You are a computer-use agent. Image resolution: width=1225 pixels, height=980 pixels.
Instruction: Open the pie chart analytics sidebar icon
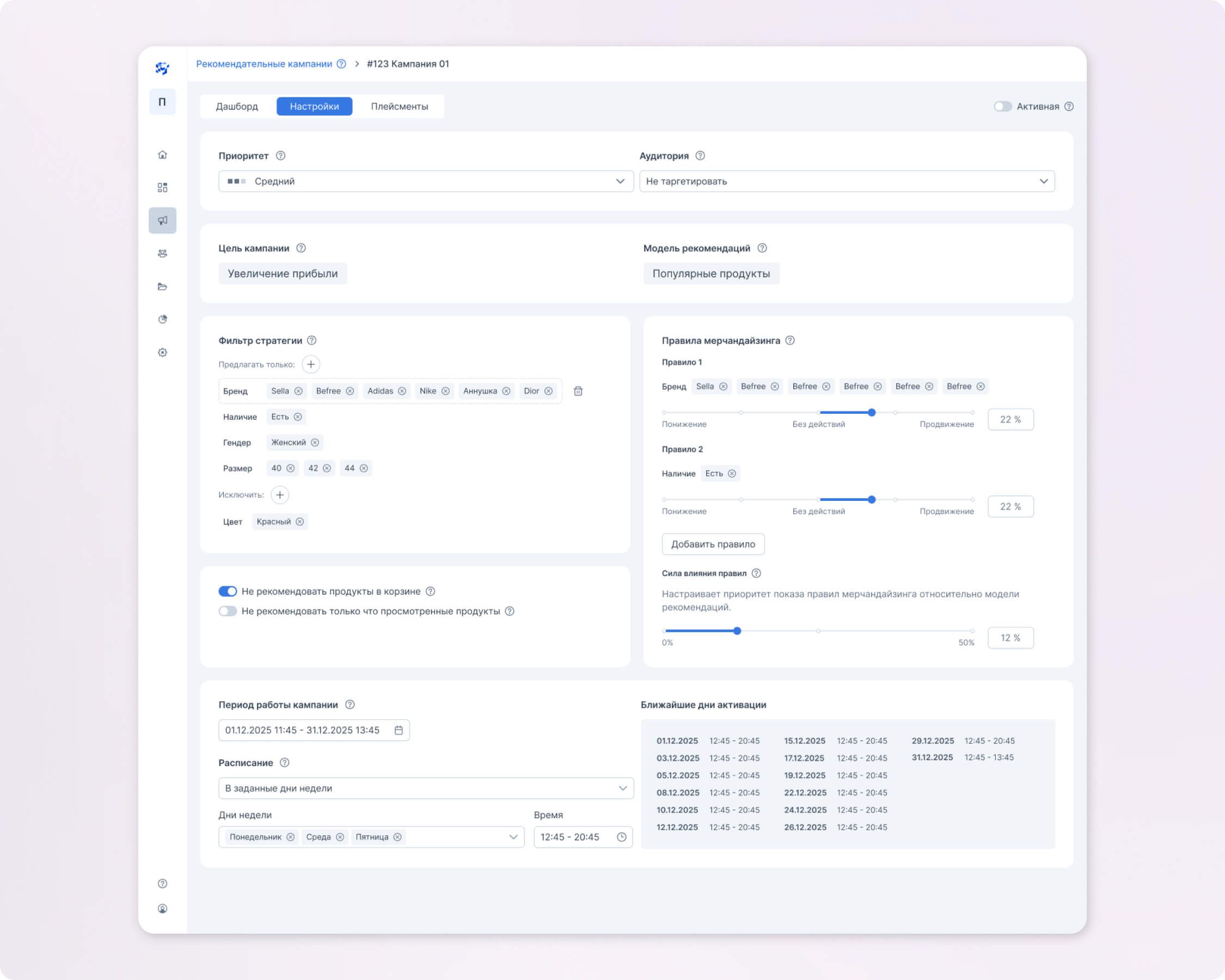tap(162, 319)
